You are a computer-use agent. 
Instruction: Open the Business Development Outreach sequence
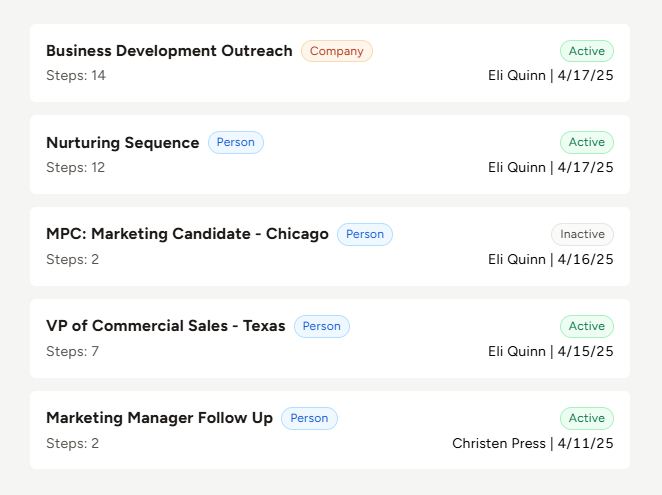pyautogui.click(x=169, y=51)
